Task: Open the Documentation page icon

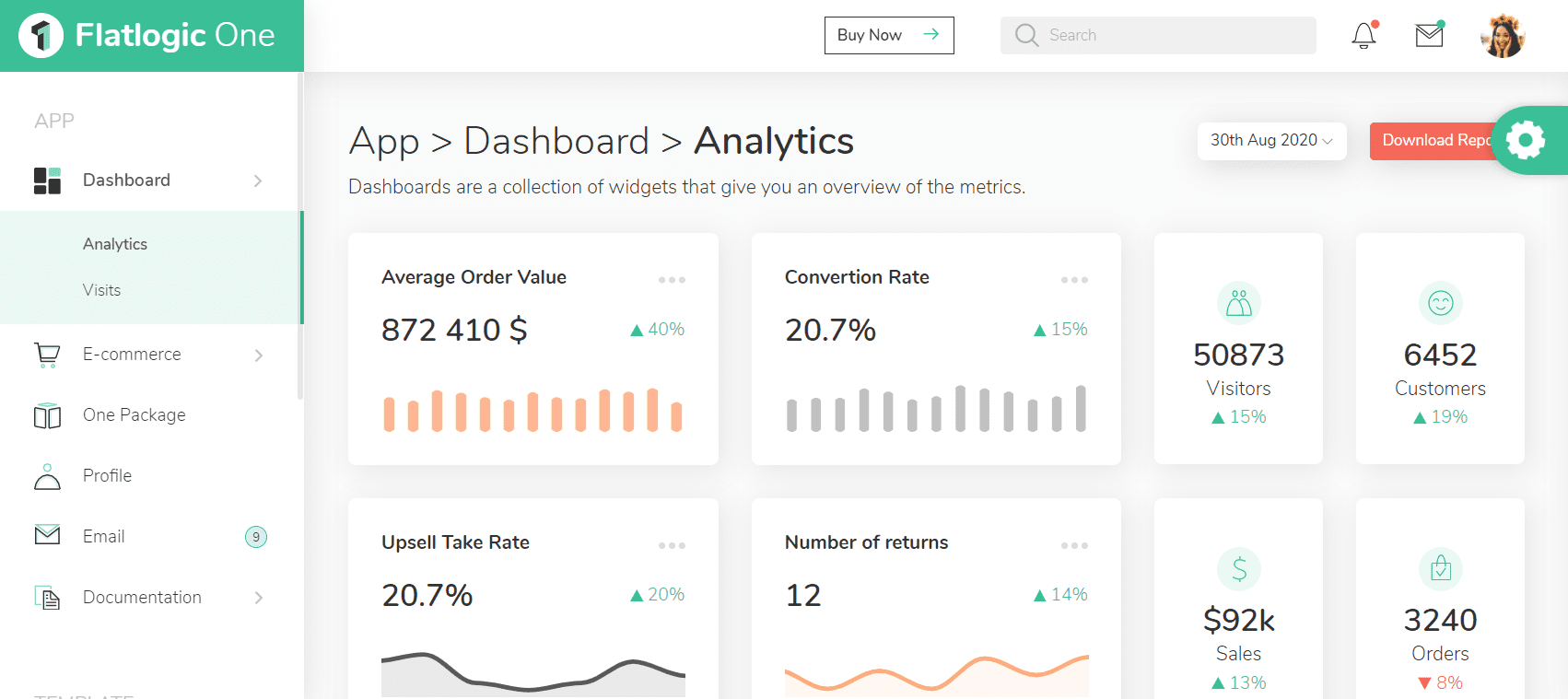Action: coord(45,597)
